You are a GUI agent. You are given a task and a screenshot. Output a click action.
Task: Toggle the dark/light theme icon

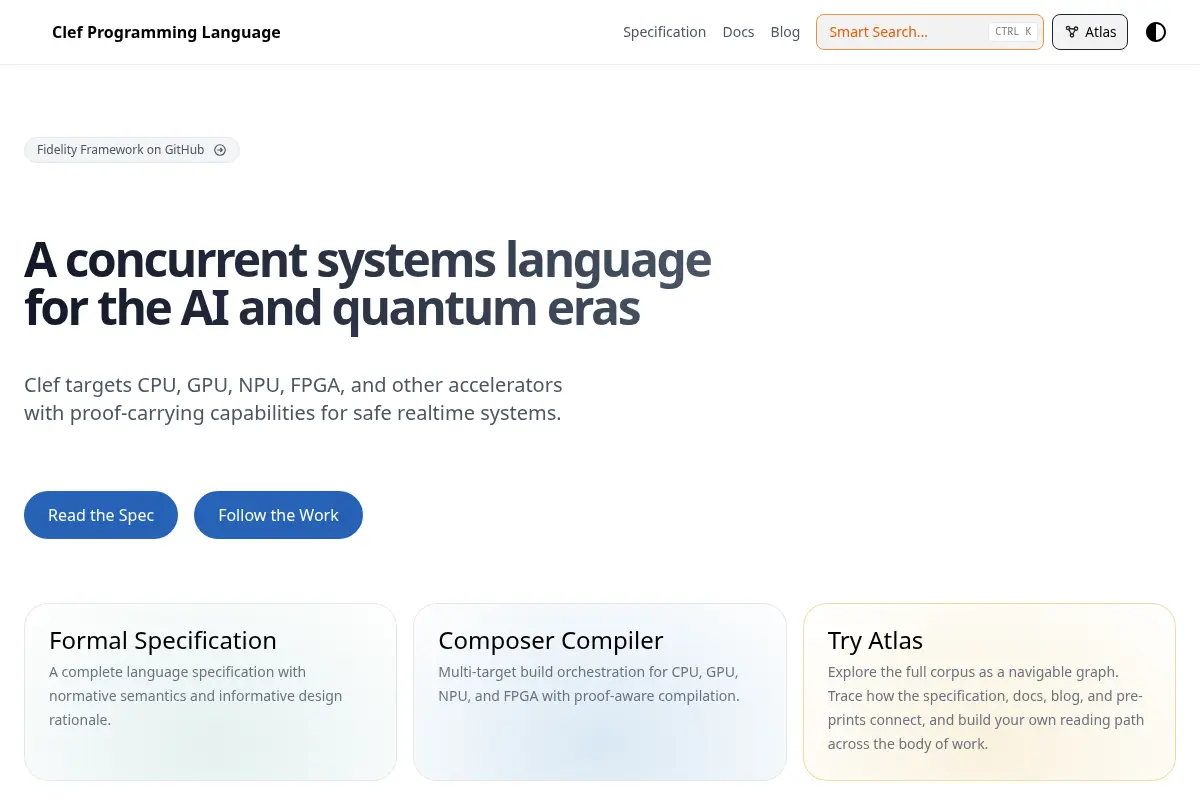click(1156, 32)
